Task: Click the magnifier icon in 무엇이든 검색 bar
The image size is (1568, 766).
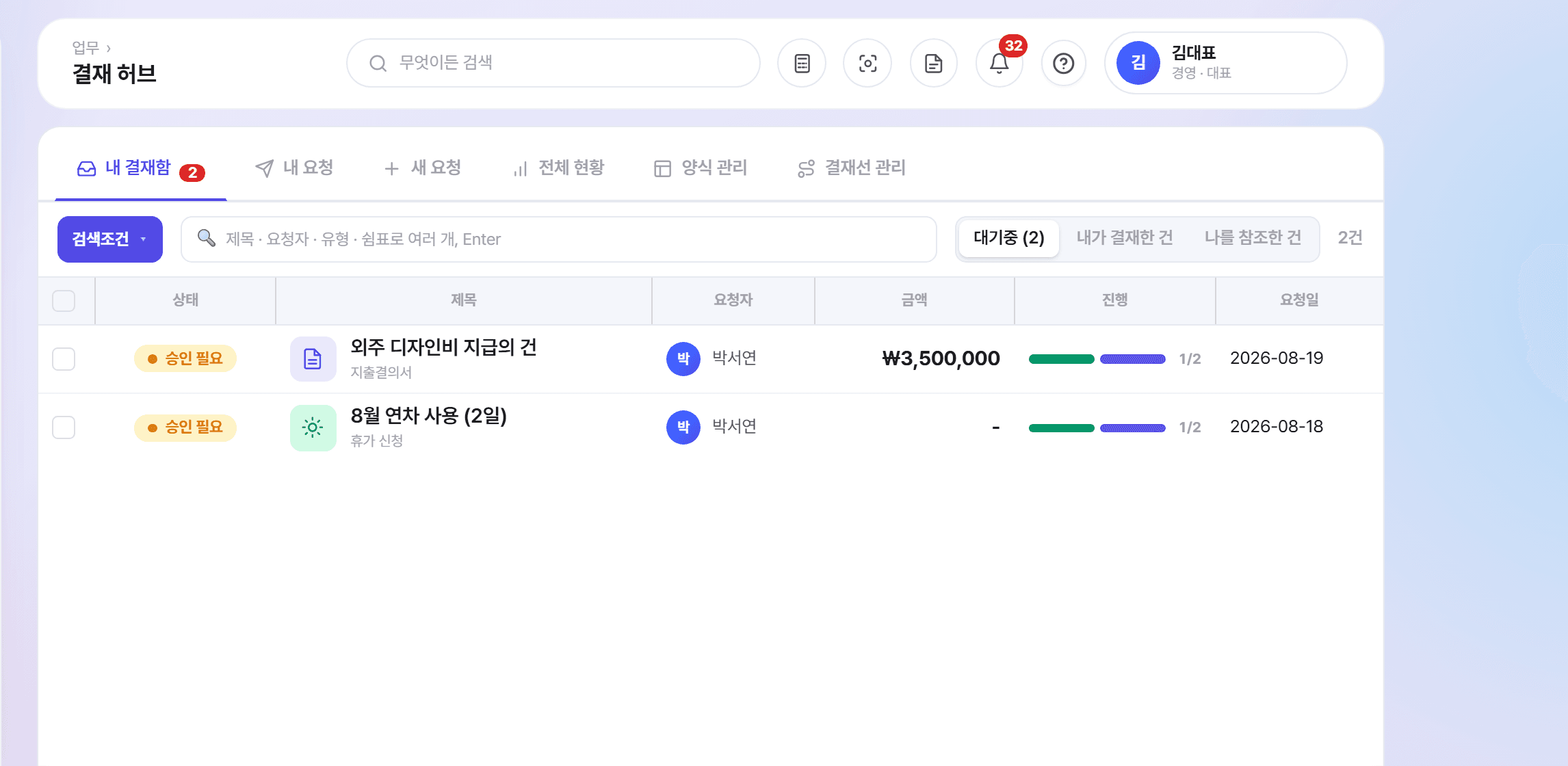Action: 378,64
